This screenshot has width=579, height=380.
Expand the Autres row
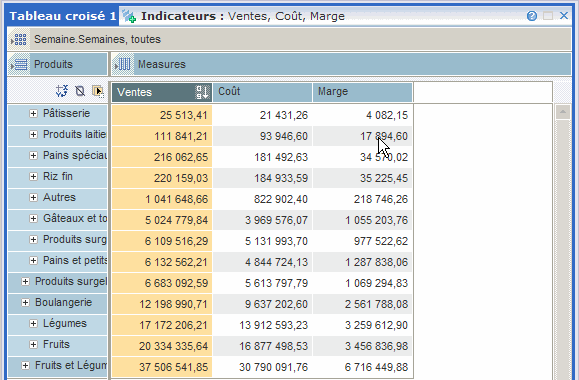[33, 198]
